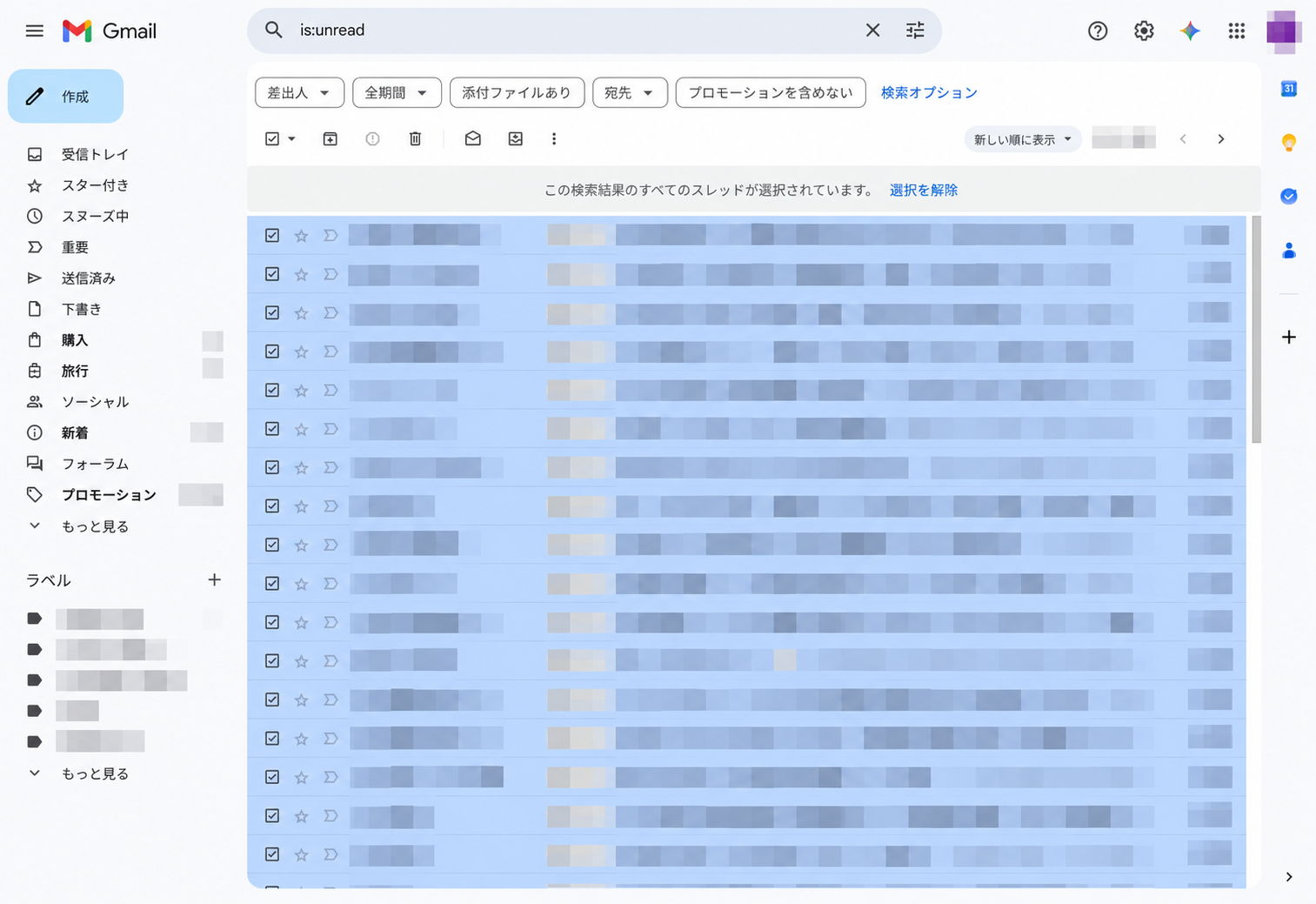Viewport: 1316px width, 904px height.
Task: Create a new label with the ラベル plus
Action: (215, 579)
